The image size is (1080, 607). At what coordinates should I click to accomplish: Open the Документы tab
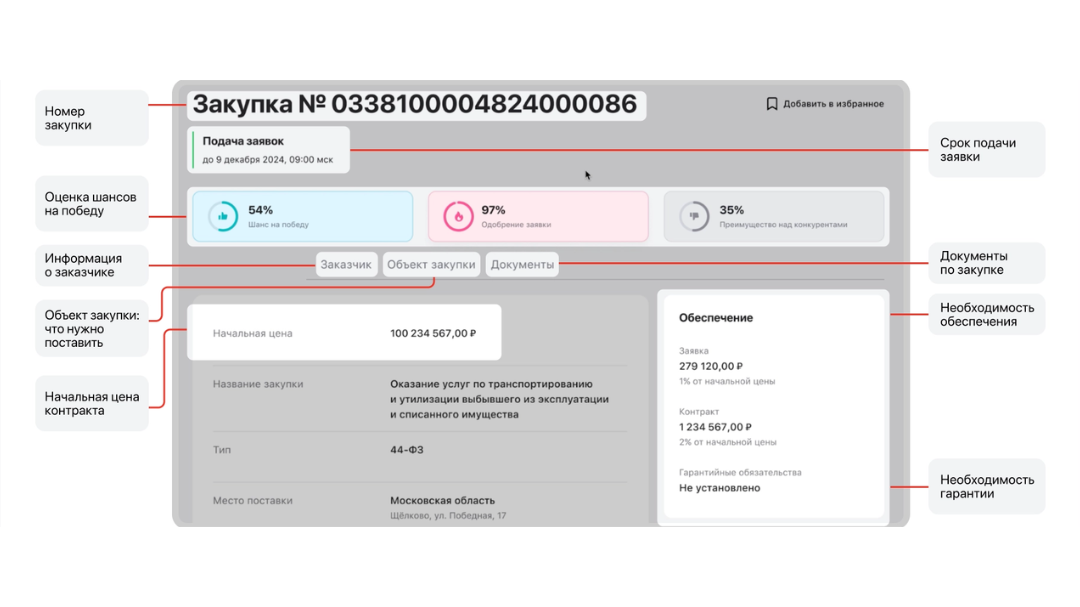coord(522,265)
